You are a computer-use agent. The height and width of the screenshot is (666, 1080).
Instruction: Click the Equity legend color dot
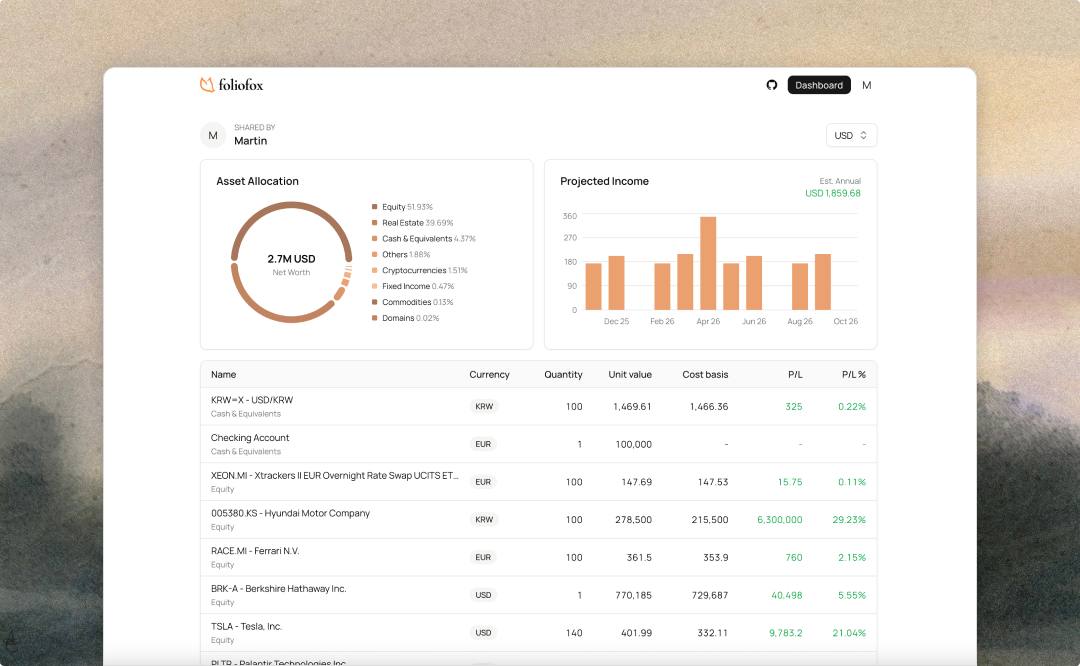[x=375, y=207]
